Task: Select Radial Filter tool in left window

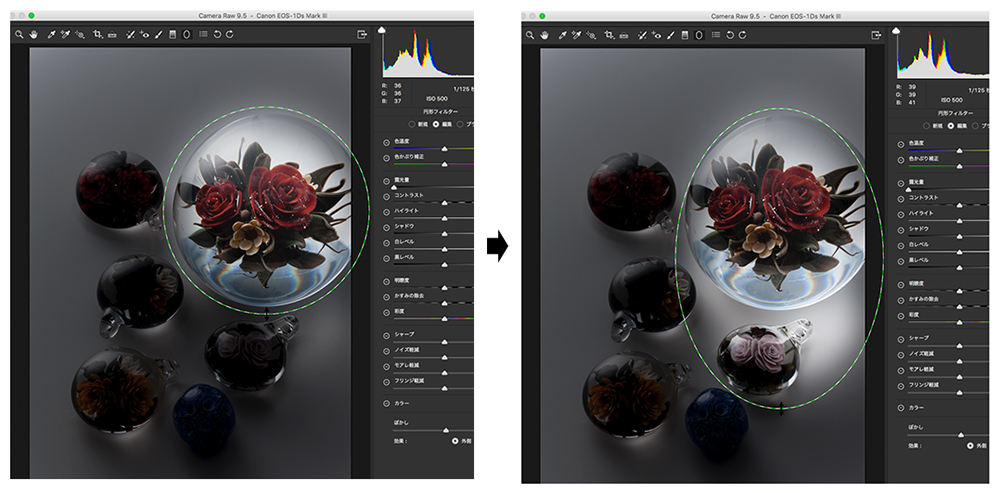Action: pyautogui.click(x=186, y=34)
